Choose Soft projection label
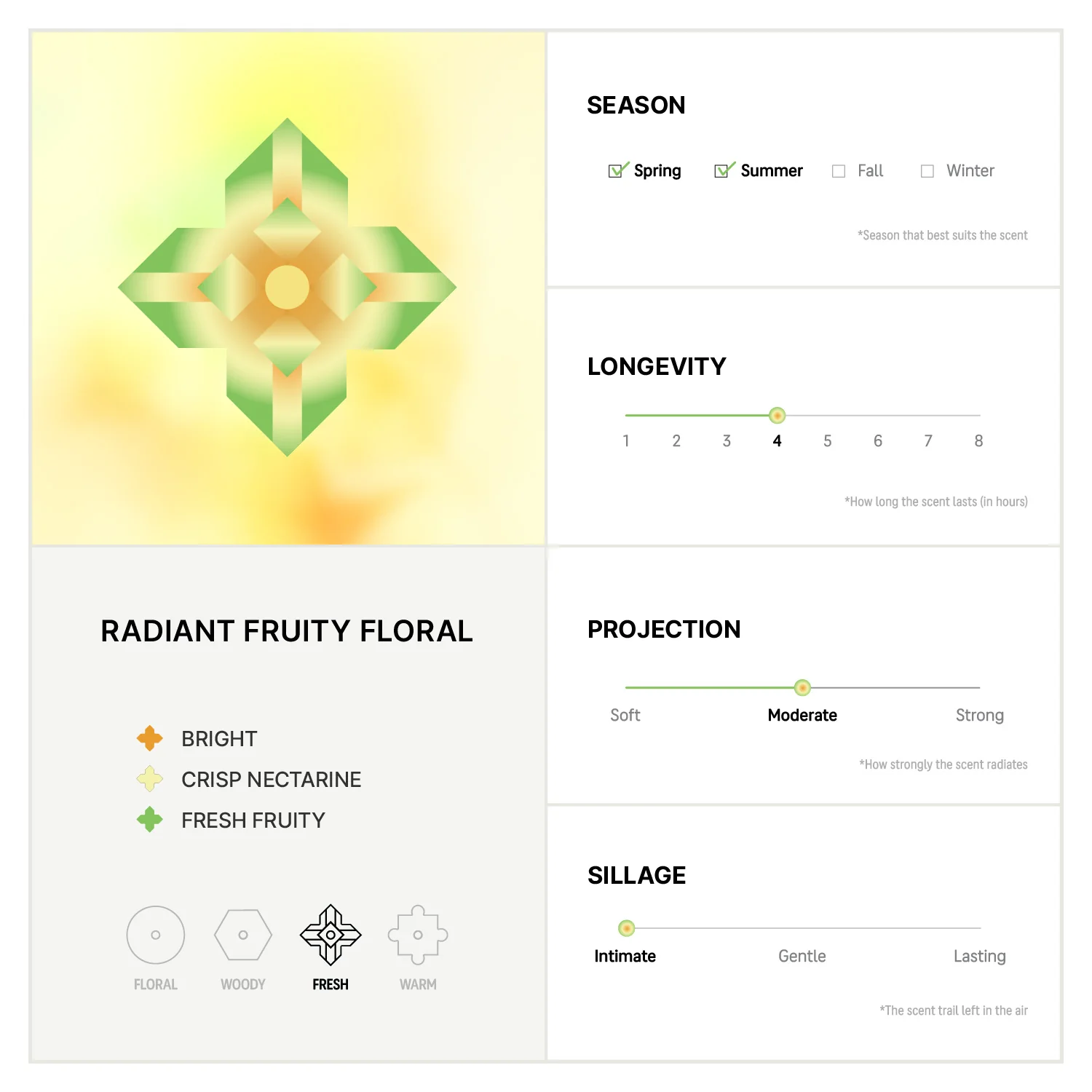 pos(625,716)
